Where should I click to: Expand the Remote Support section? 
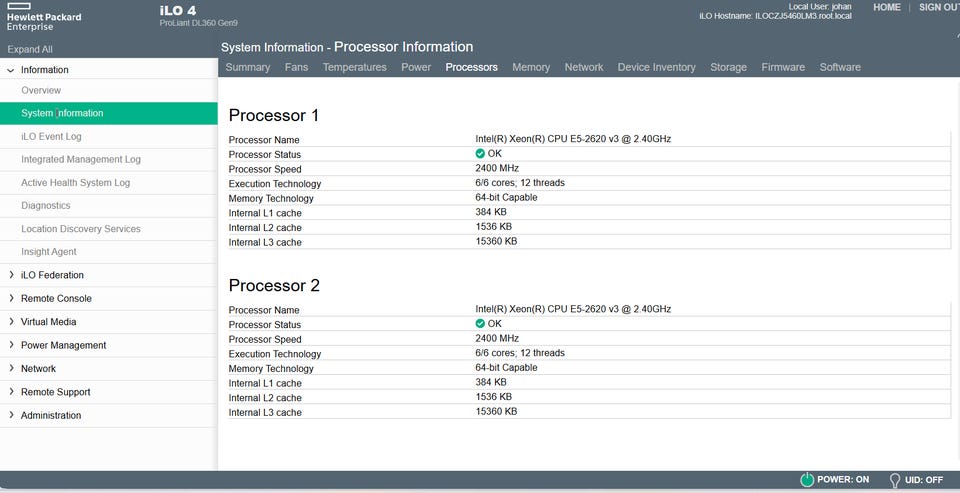tap(11, 391)
